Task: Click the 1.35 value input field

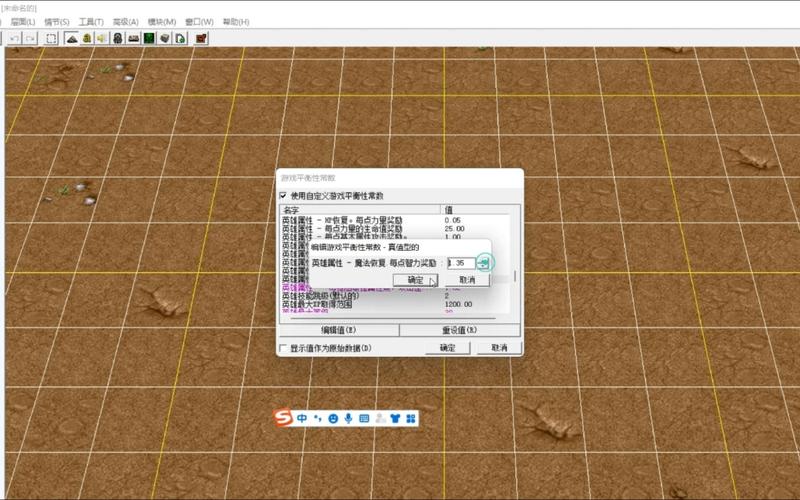Action: pyautogui.click(x=461, y=263)
